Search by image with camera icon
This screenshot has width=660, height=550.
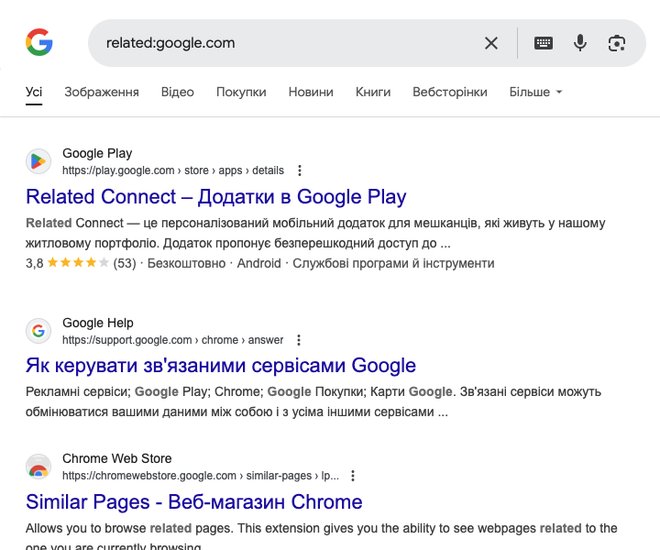(x=617, y=43)
